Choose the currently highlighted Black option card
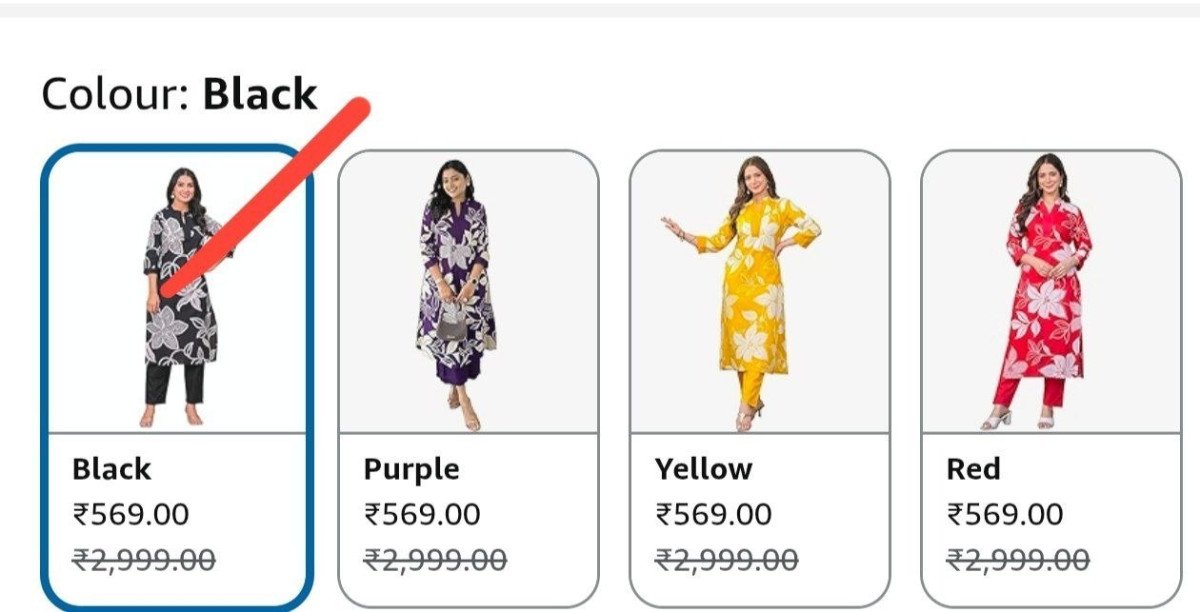 (178, 370)
